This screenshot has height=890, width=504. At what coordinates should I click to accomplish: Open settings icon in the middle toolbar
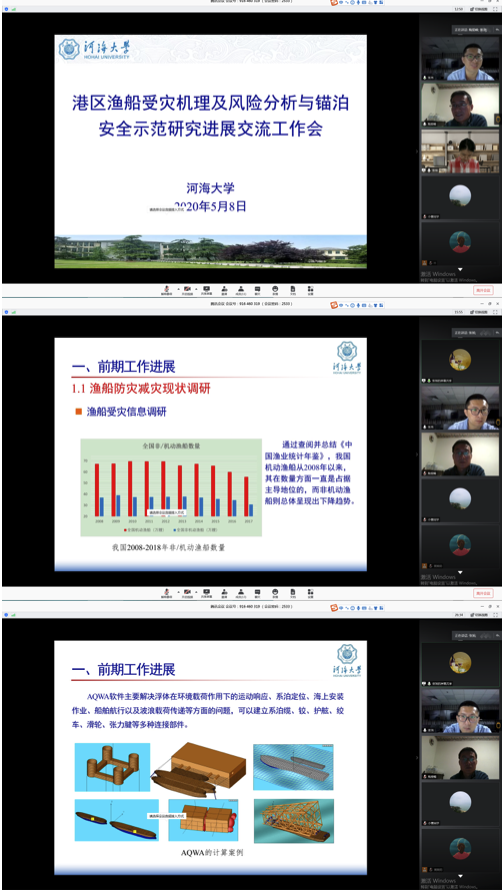[x=310, y=593]
